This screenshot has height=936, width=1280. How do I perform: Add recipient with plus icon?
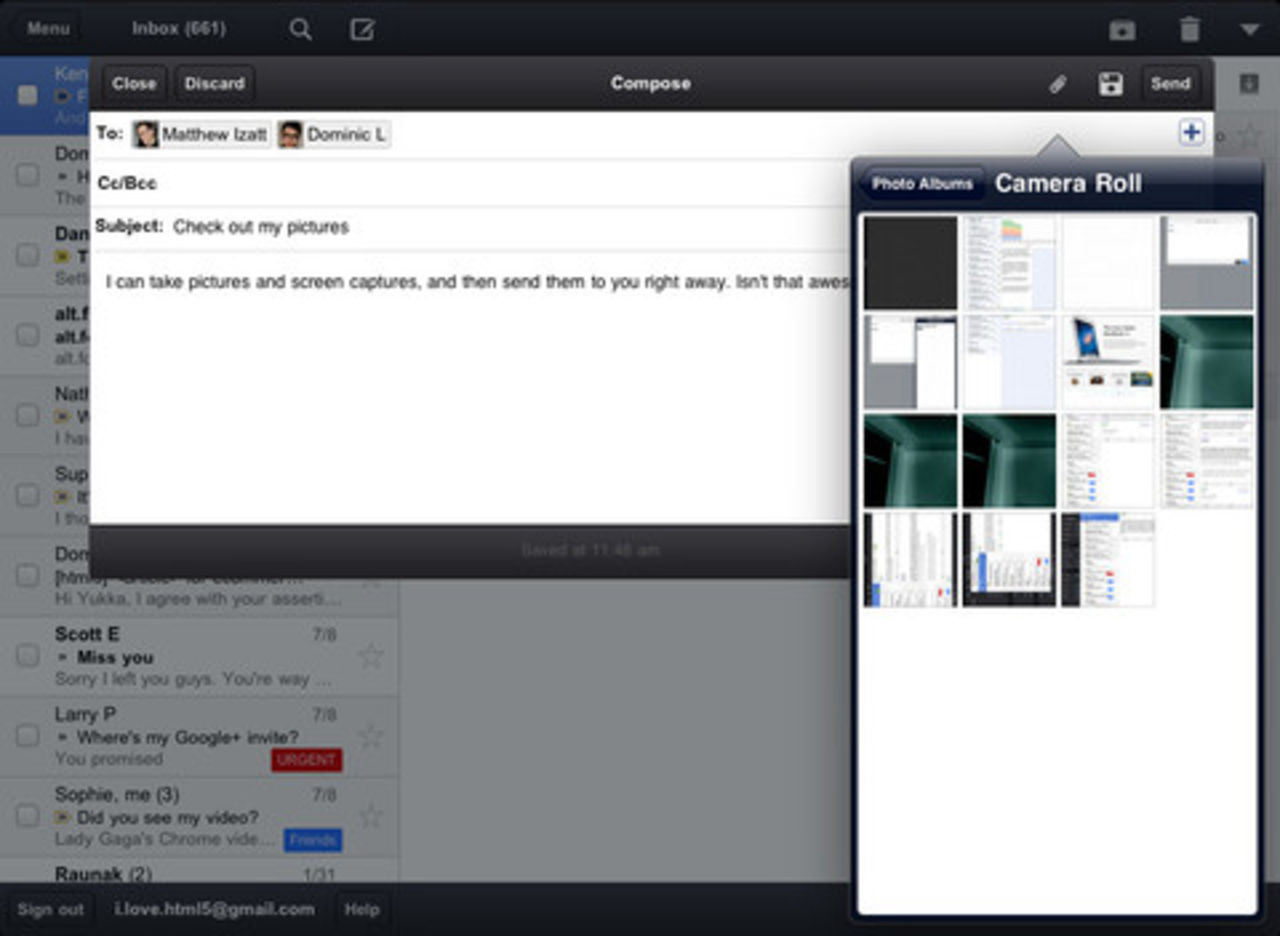(1190, 132)
